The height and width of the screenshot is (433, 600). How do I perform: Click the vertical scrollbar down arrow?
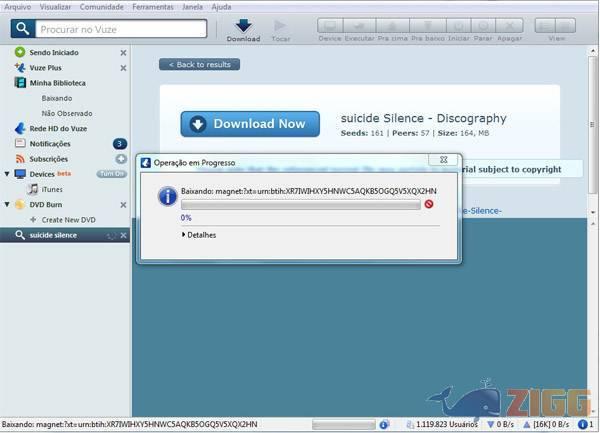click(x=593, y=212)
